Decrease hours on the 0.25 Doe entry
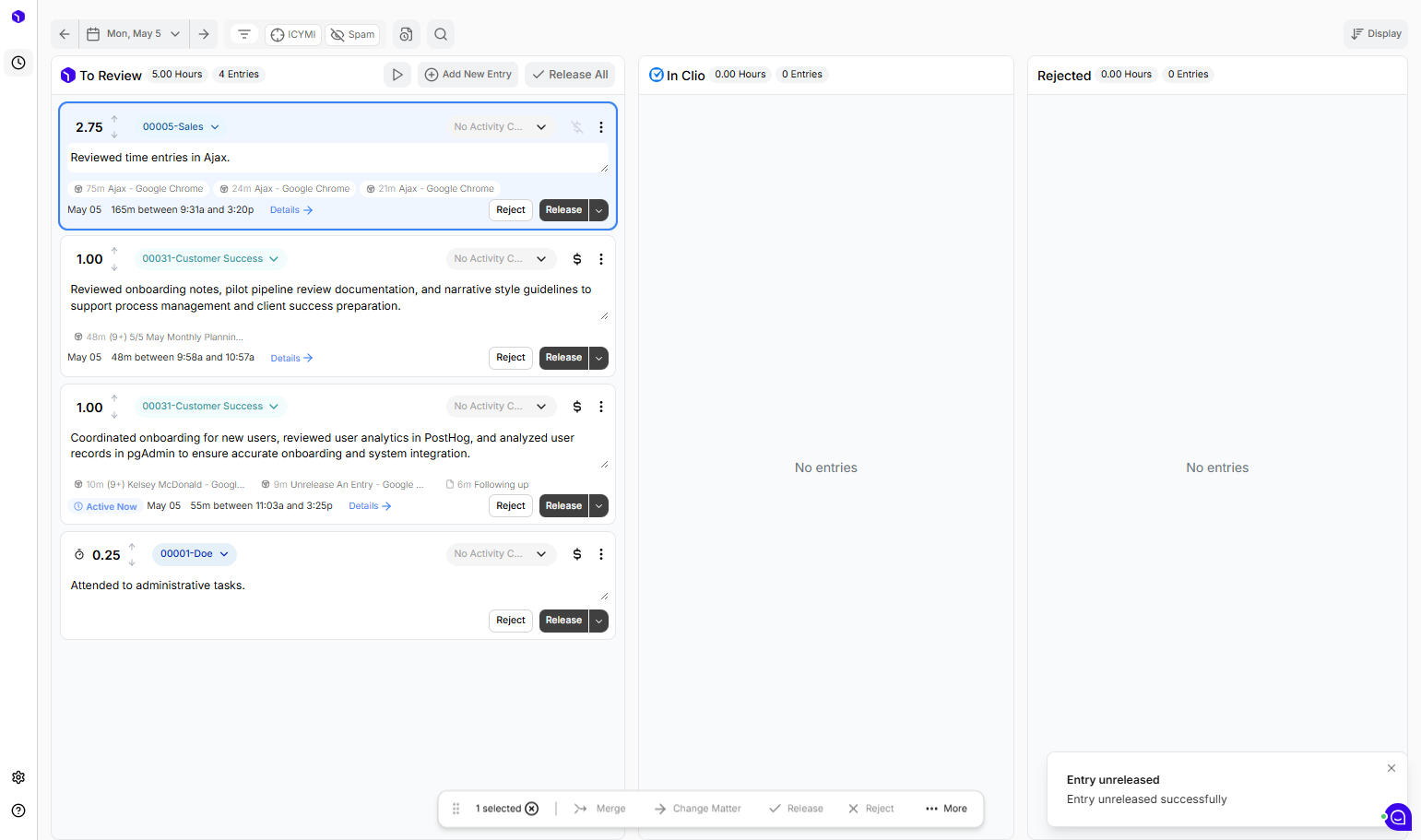Screen dimensions: 1421x840 [x=132, y=562]
